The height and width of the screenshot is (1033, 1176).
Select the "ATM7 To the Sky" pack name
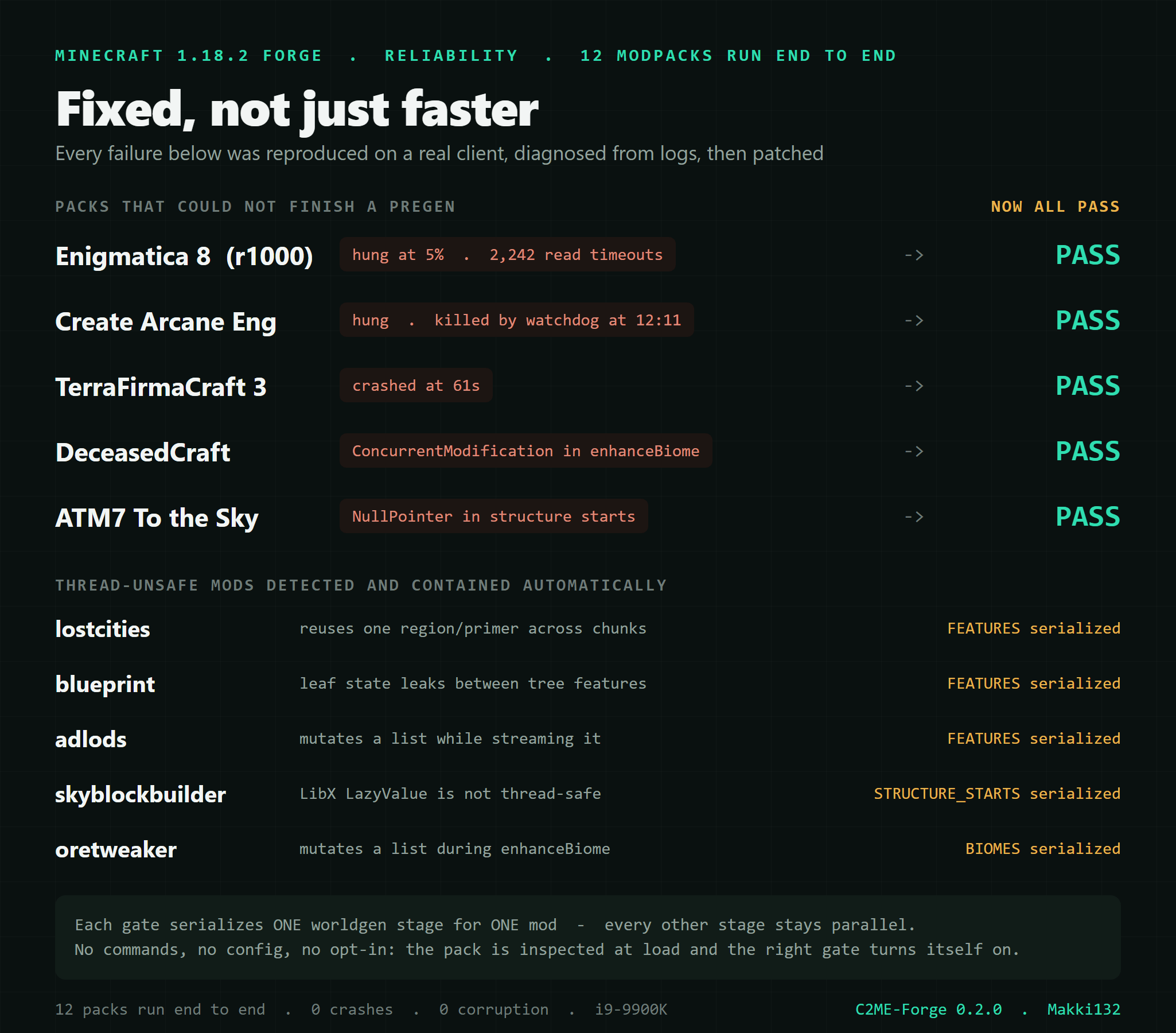[157, 518]
